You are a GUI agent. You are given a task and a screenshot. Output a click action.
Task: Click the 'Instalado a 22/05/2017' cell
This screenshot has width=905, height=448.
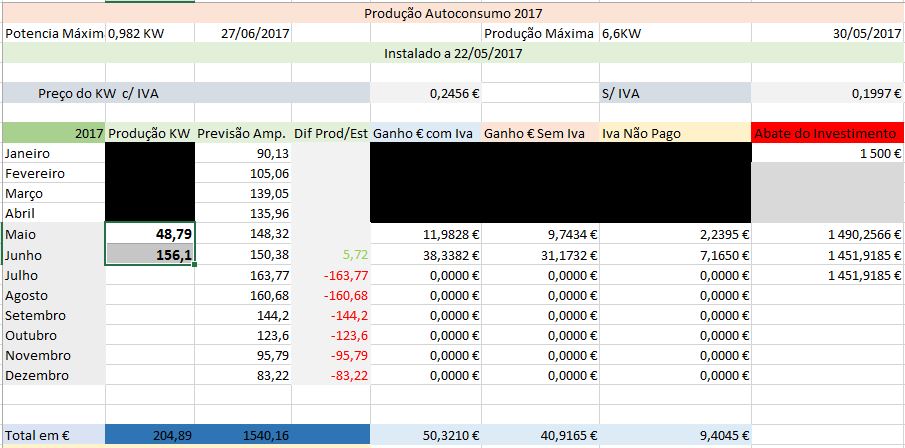click(452, 53)
